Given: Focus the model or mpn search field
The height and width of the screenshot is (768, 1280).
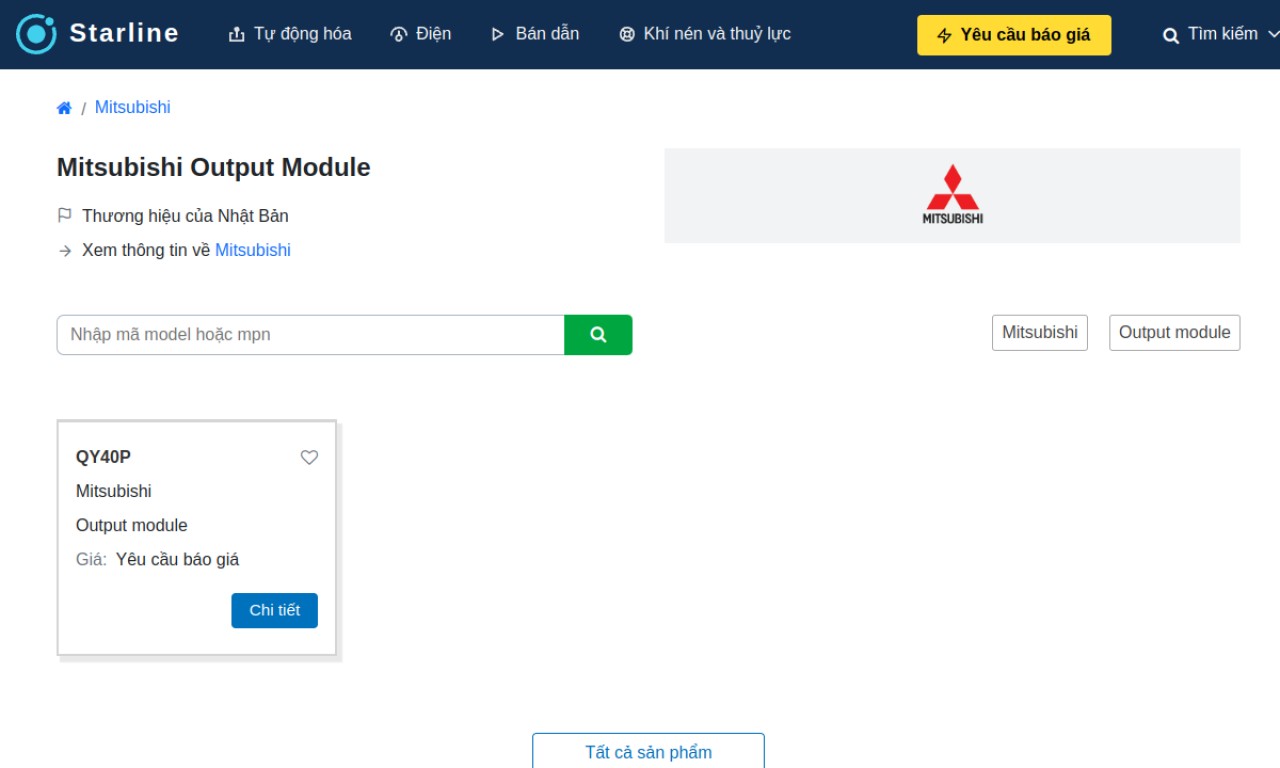Looking at the screenshot, I should pos(311,335).
